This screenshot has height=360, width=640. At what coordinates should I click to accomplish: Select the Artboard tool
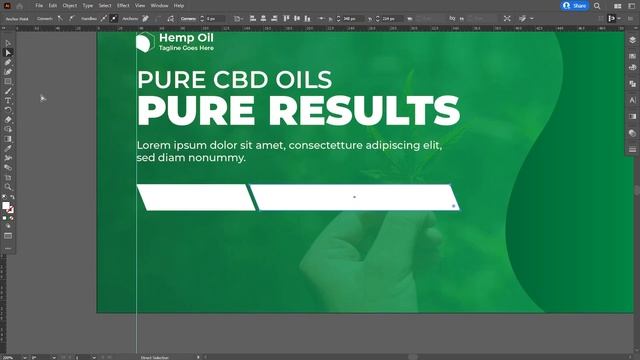pos(8,177)
